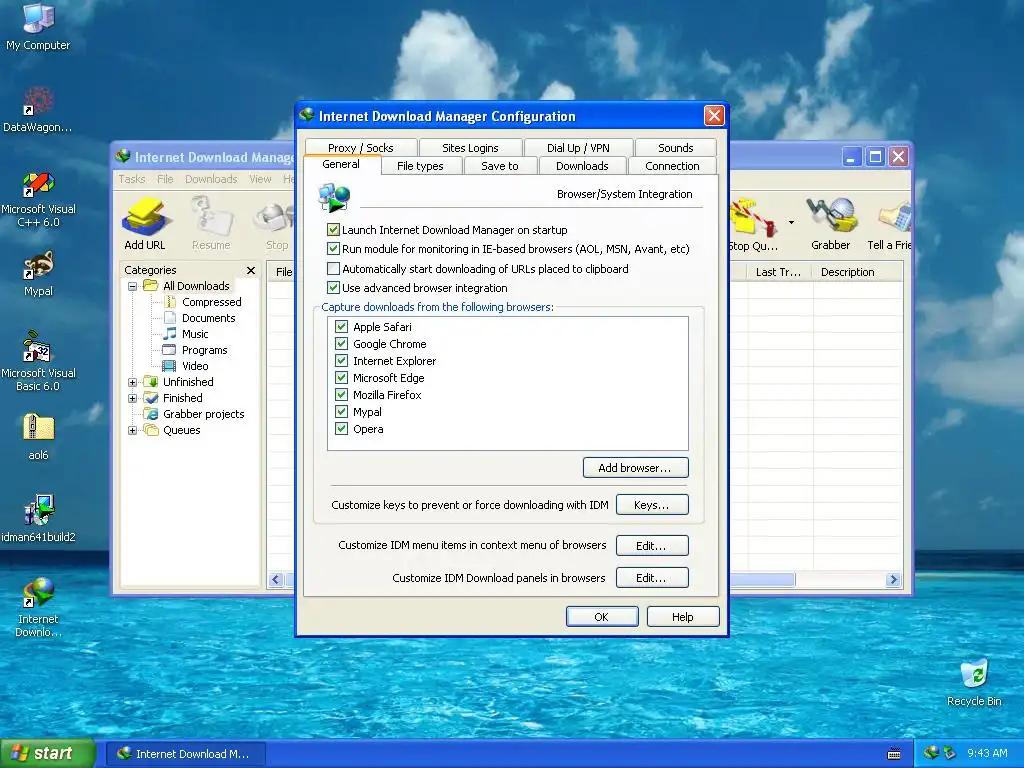This screenshot has width=1024, height=768.
Task: Click the Last Try column header
Action: 779,272
